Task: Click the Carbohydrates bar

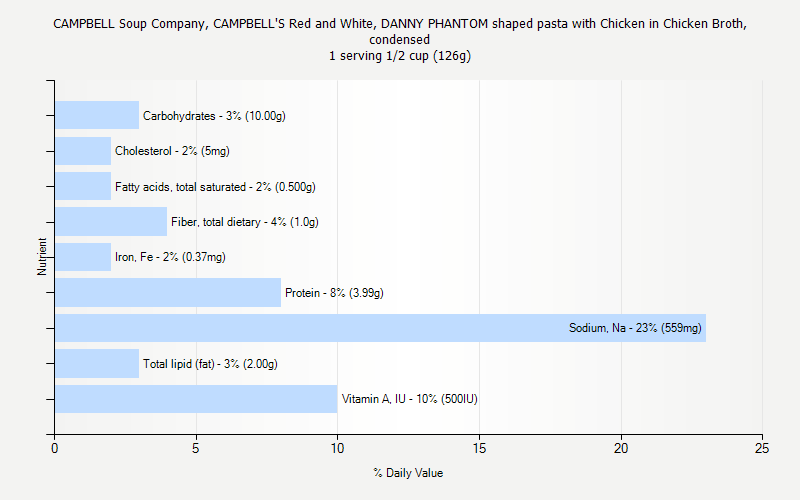Action: [97, 115]
